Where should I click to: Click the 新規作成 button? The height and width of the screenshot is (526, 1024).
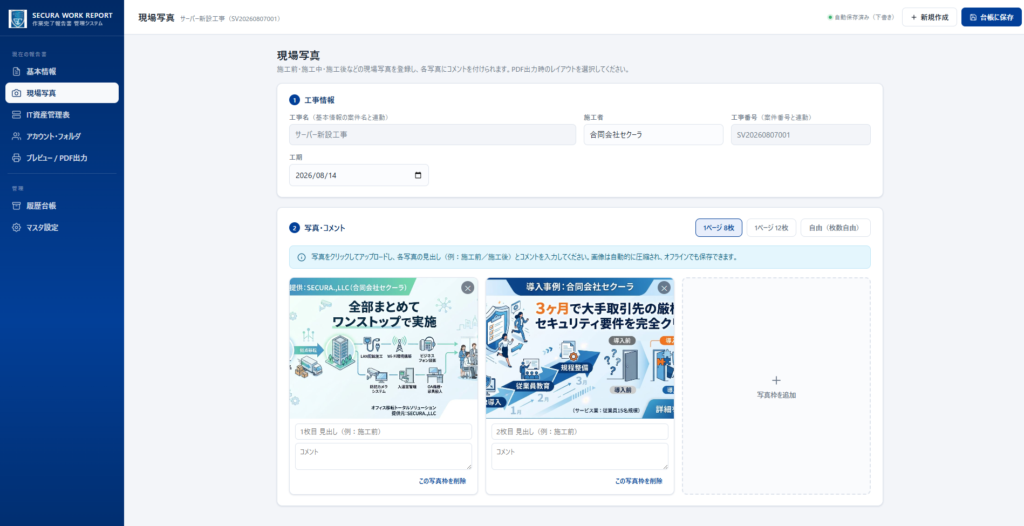pos(929,17)
